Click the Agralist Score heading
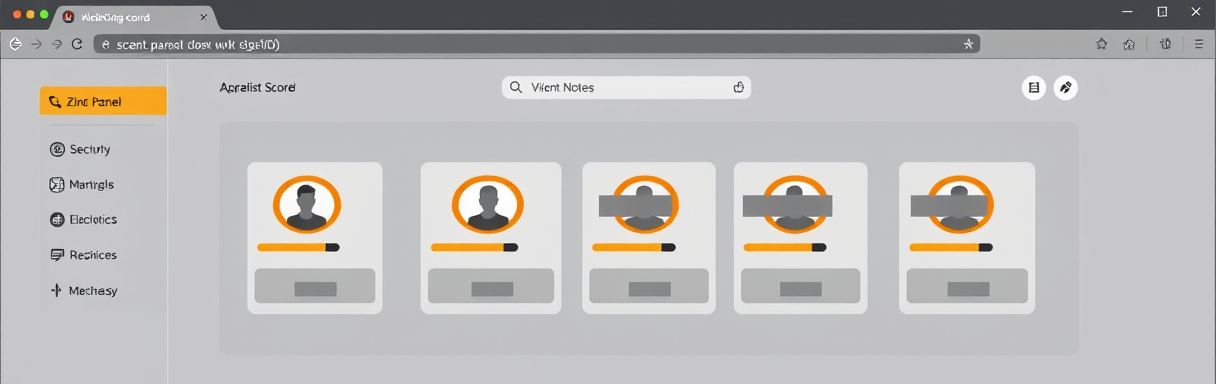This screenshot has height=384, width=1216. pyautogui.click(x=257, y=88)
